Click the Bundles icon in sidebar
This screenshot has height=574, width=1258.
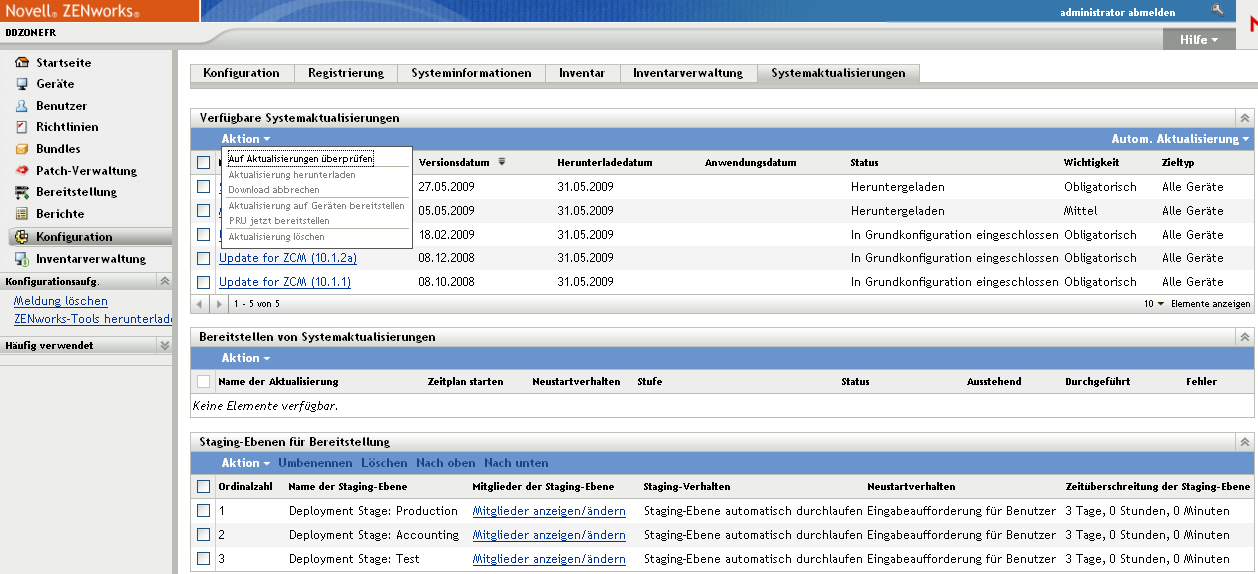[22, 149]
